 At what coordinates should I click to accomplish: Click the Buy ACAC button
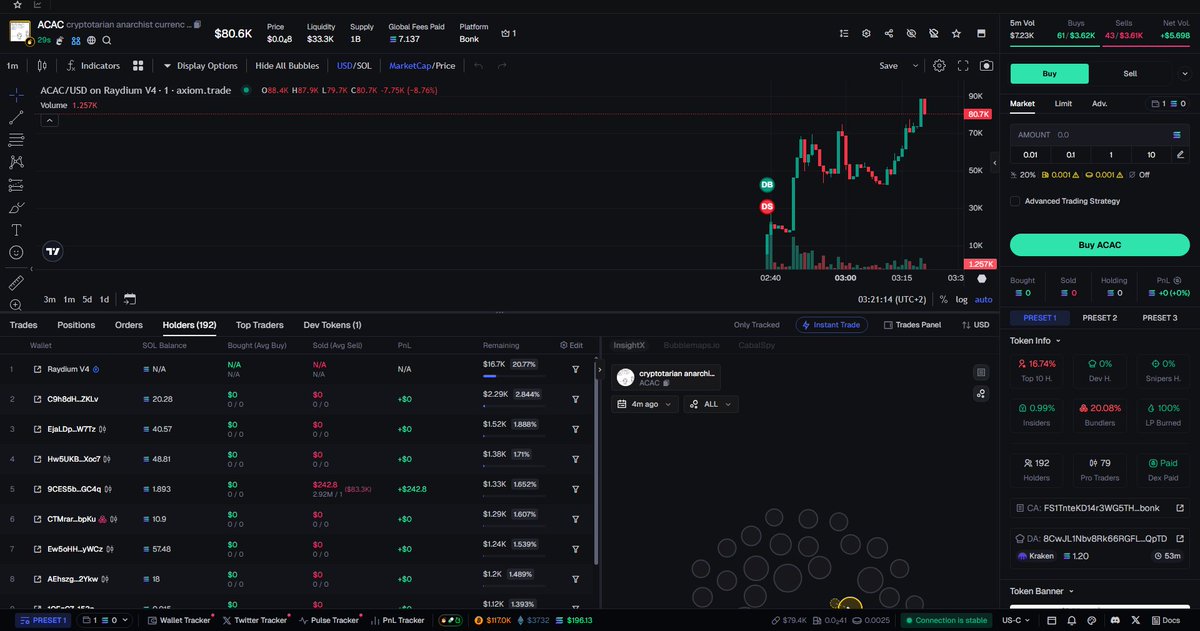pyautogui.click(x=1099, y=245)
